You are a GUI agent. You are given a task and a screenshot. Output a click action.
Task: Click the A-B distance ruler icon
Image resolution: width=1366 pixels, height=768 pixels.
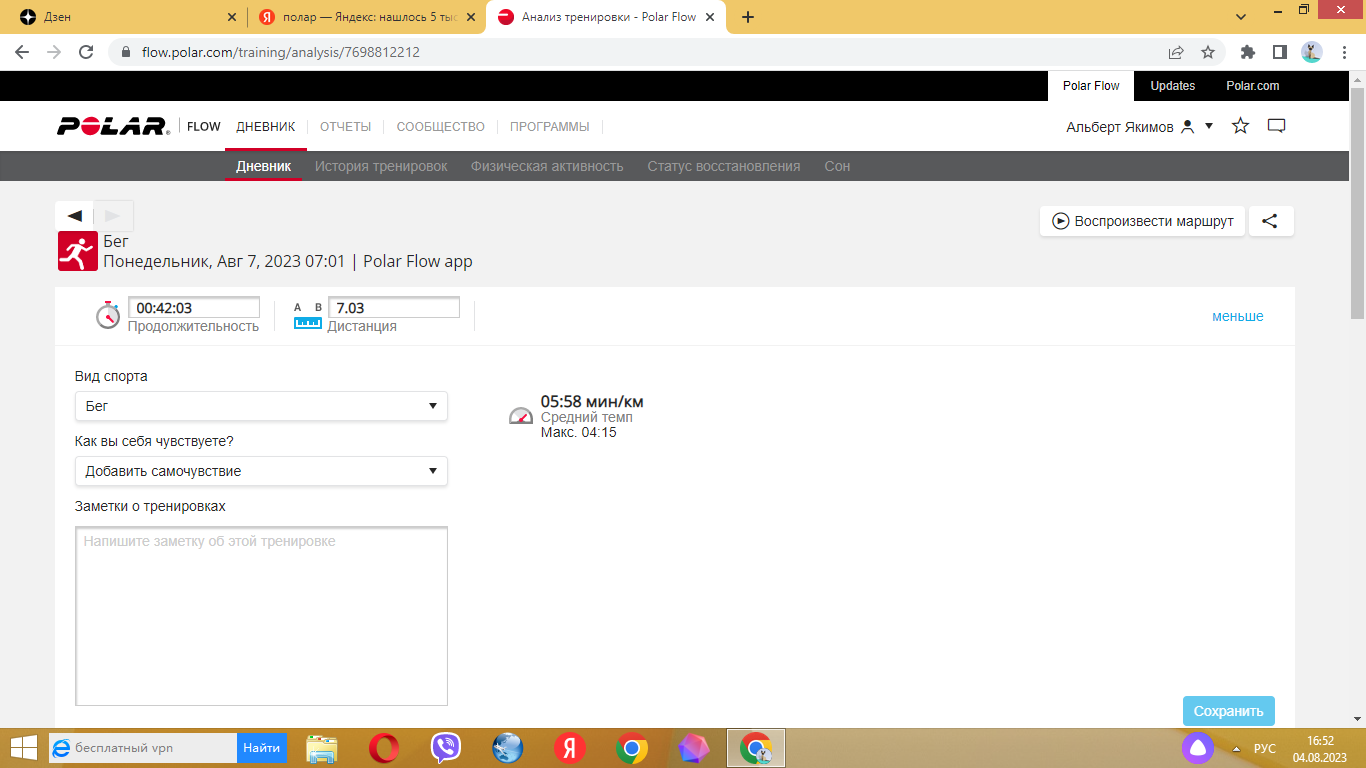[x=307, y=315]
